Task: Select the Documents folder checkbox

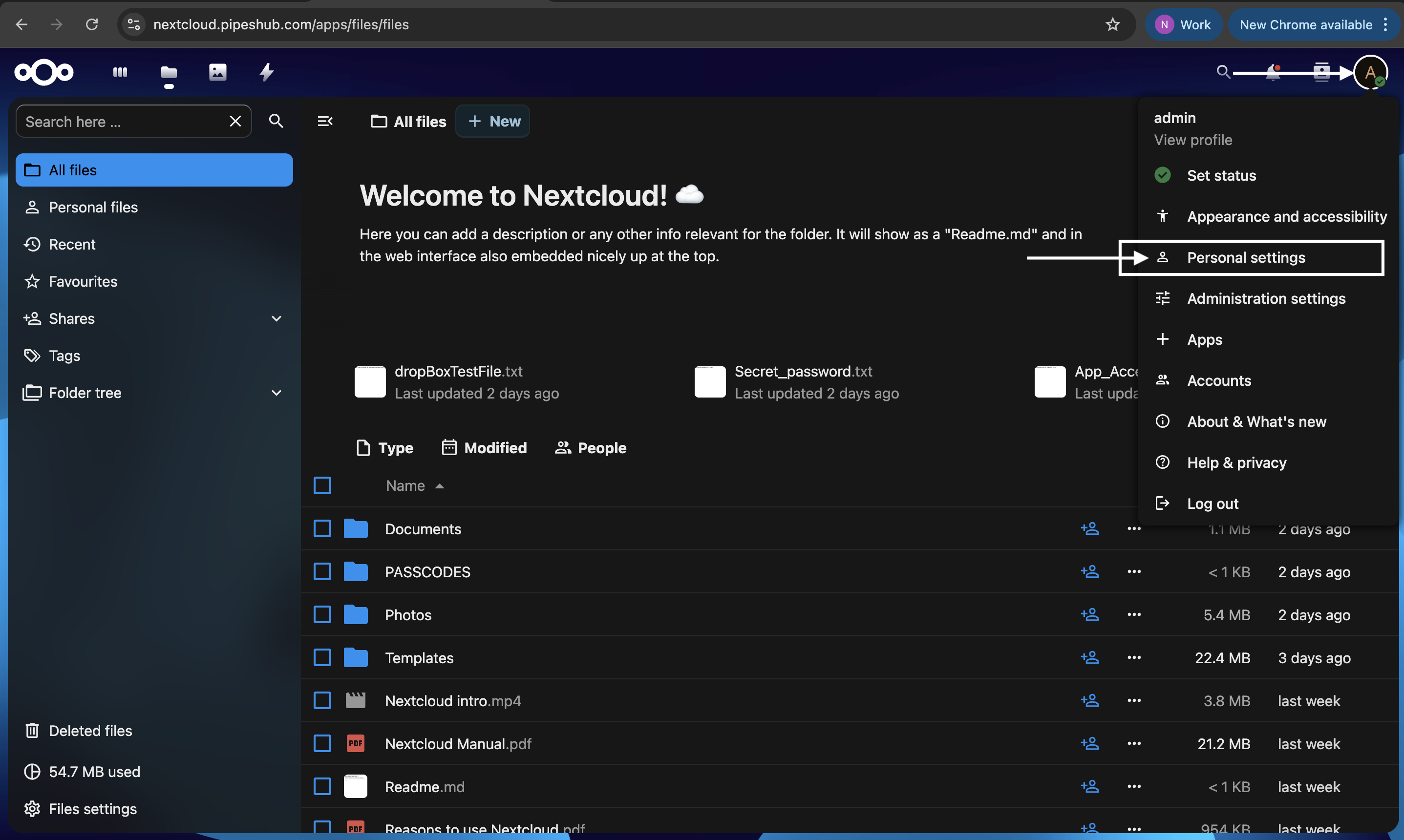Action: point(322,528)
